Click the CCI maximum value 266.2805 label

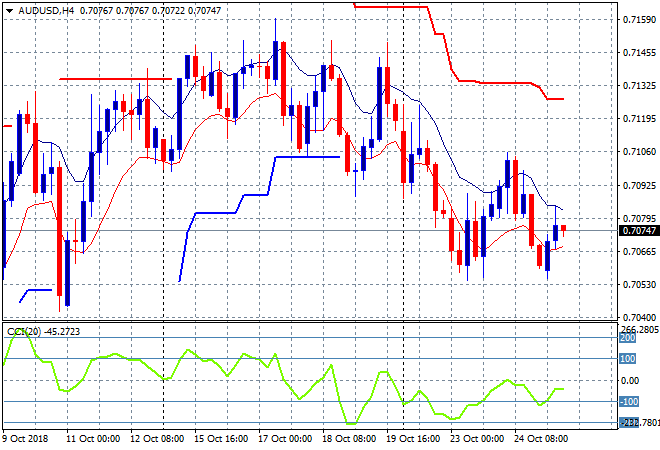(x=640, y=329)
